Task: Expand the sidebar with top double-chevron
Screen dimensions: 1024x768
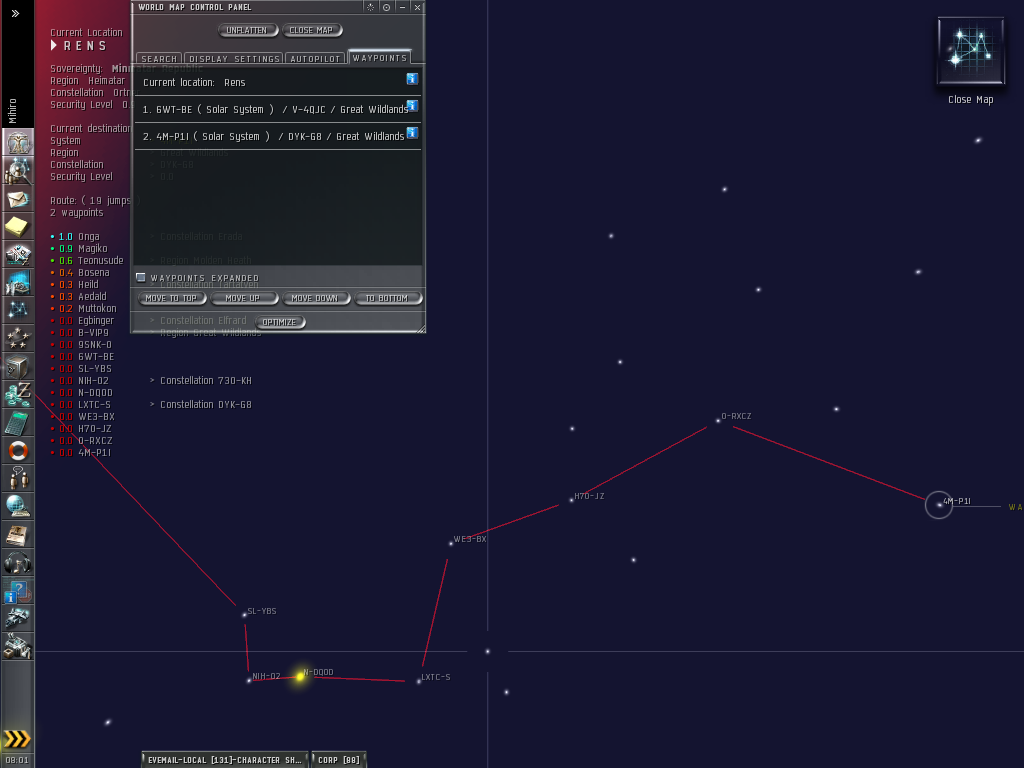Action: click(16, 14)
